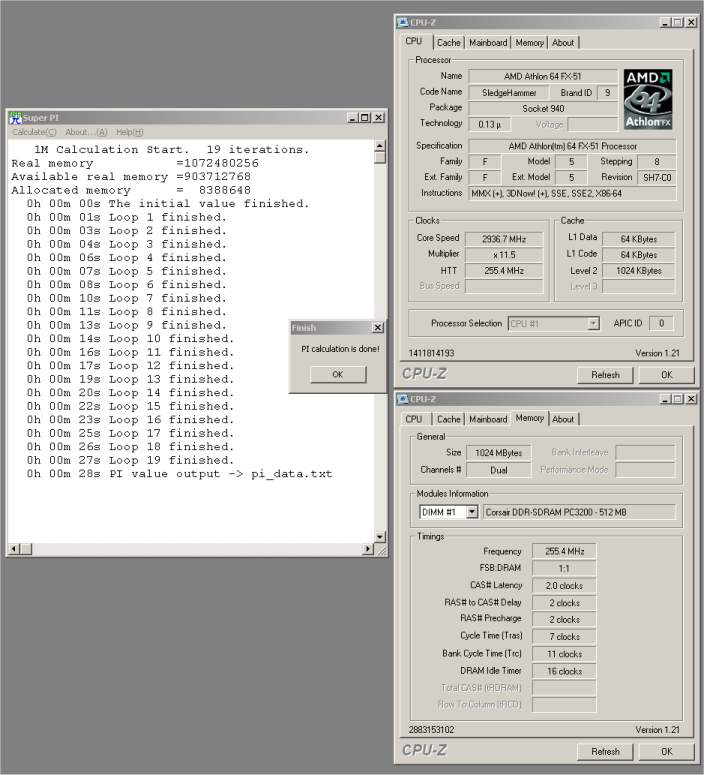Screen dimensions: 704x775
Task: Click the Corsair DDR-SDRAM PC3200 module field
Action: [579, 512]
